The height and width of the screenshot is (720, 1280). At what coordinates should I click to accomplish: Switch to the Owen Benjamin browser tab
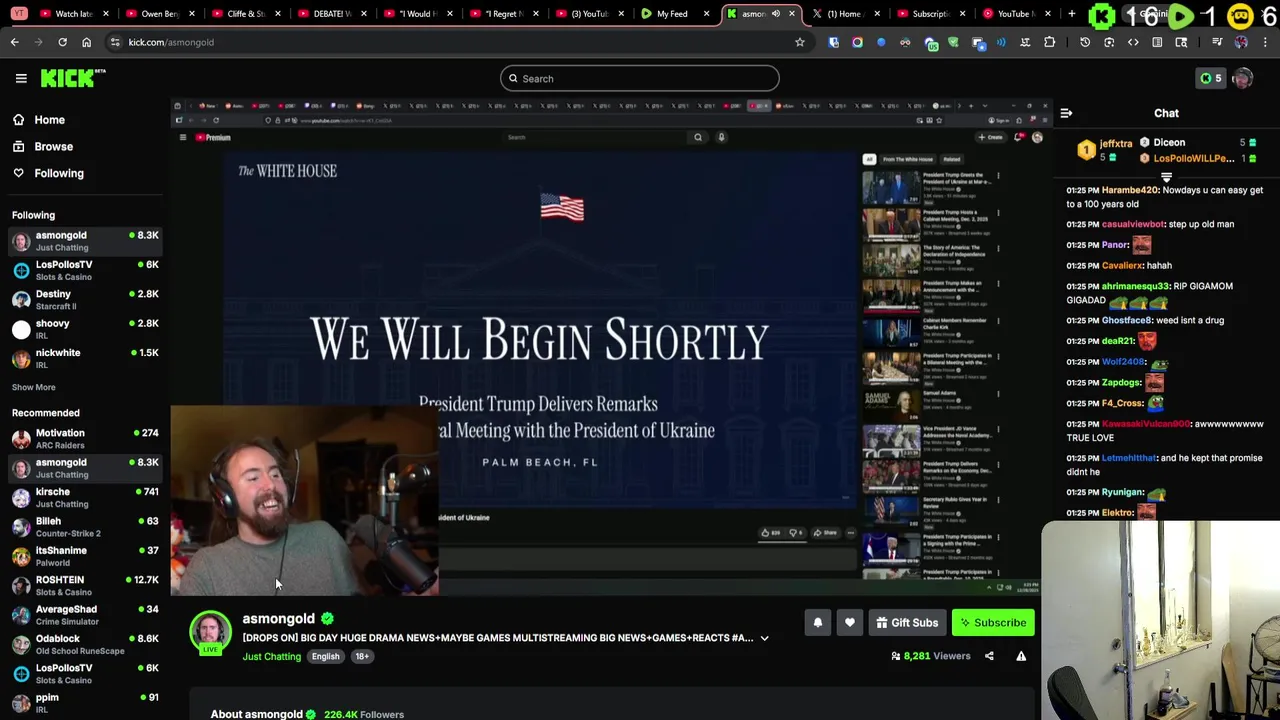pos(158,14)
